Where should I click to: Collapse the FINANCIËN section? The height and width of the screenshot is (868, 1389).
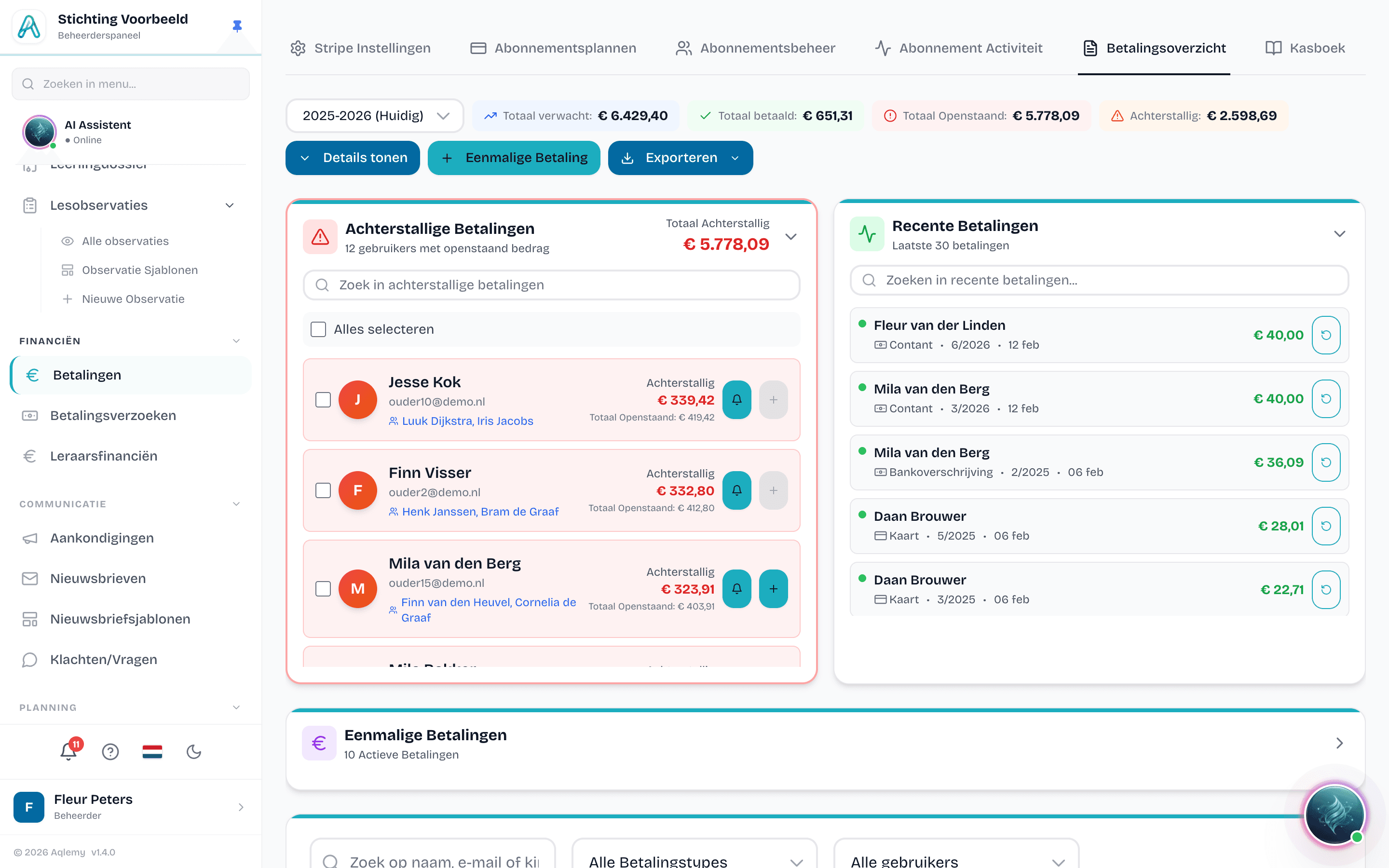(236, 341)
